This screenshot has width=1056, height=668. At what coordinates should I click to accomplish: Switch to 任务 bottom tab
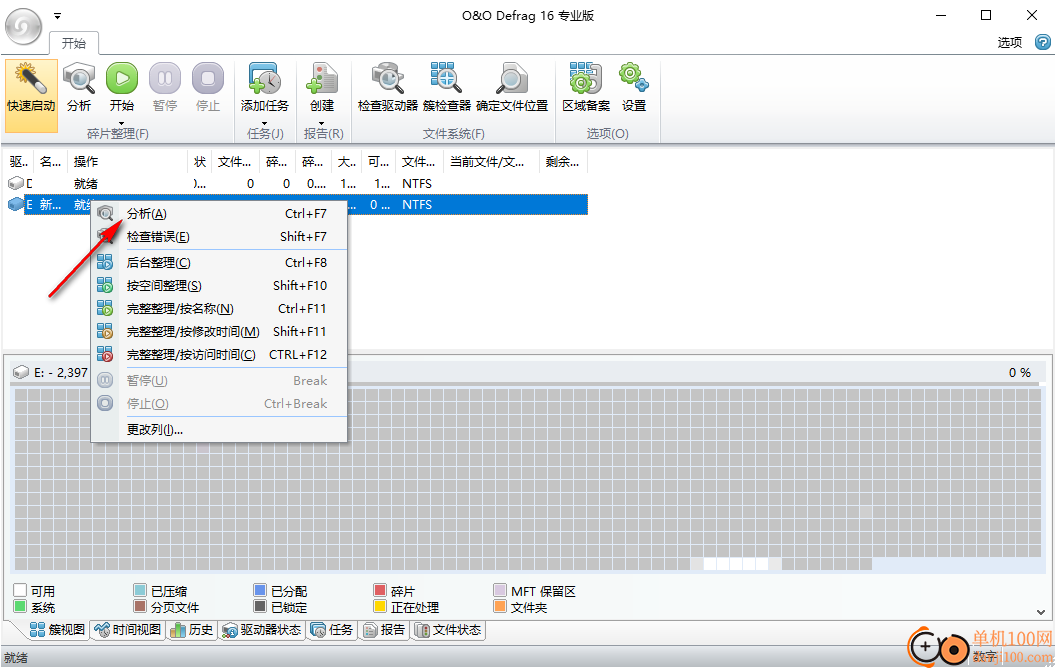pyautogui.click(x=332, y=630)
